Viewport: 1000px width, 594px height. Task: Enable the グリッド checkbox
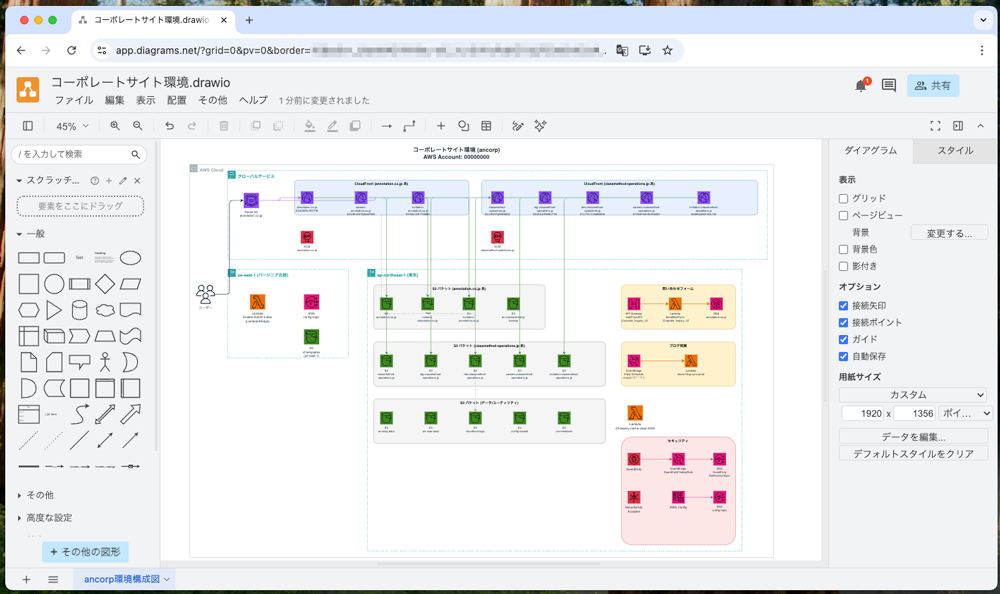(844, 198)
